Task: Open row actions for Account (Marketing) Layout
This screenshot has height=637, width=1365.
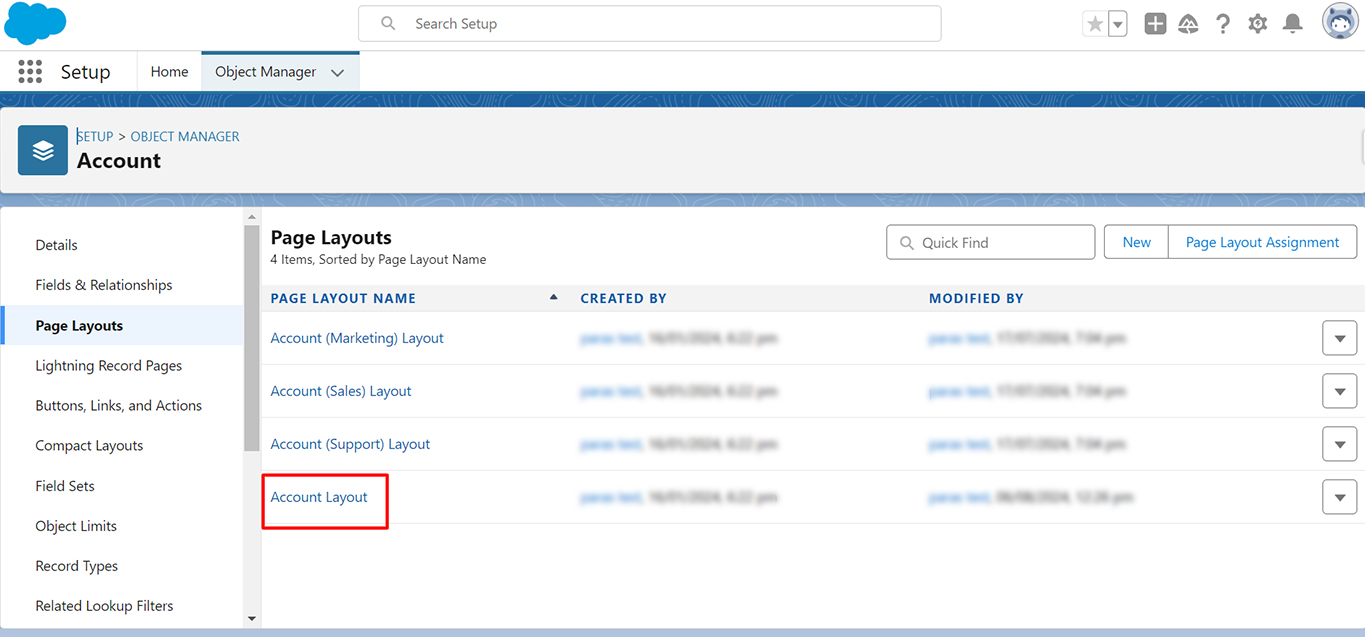Action: (x=1339, y=338)
